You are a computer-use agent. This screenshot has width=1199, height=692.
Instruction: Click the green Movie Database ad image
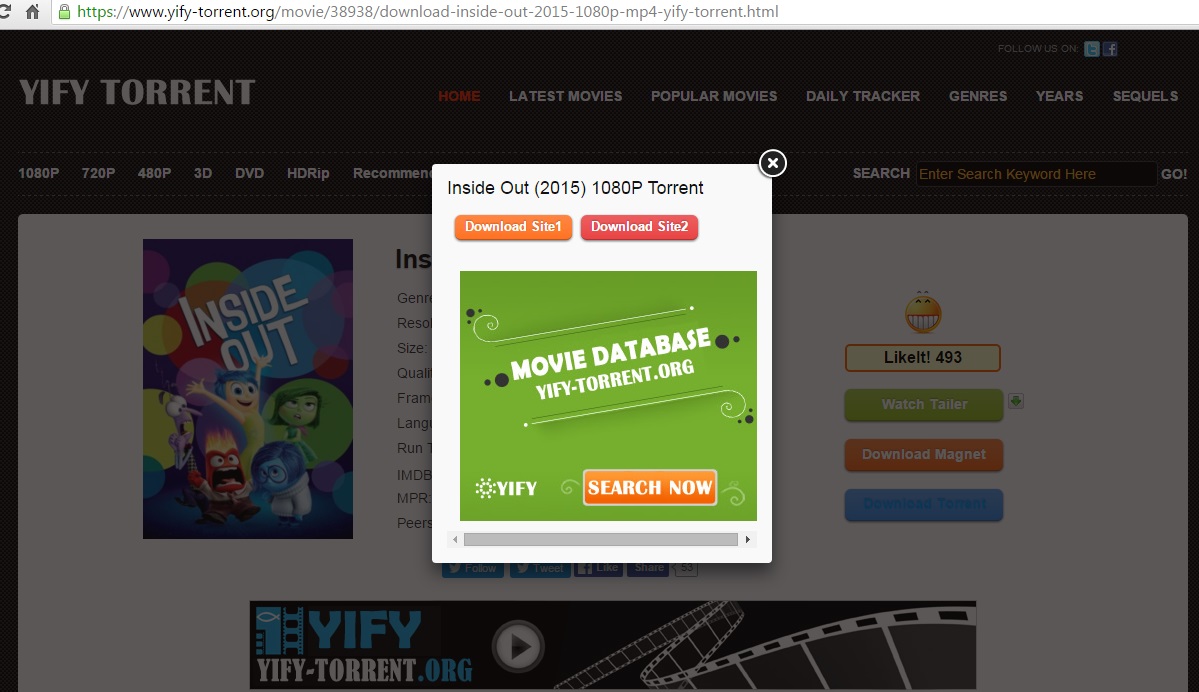coord(608,395)
